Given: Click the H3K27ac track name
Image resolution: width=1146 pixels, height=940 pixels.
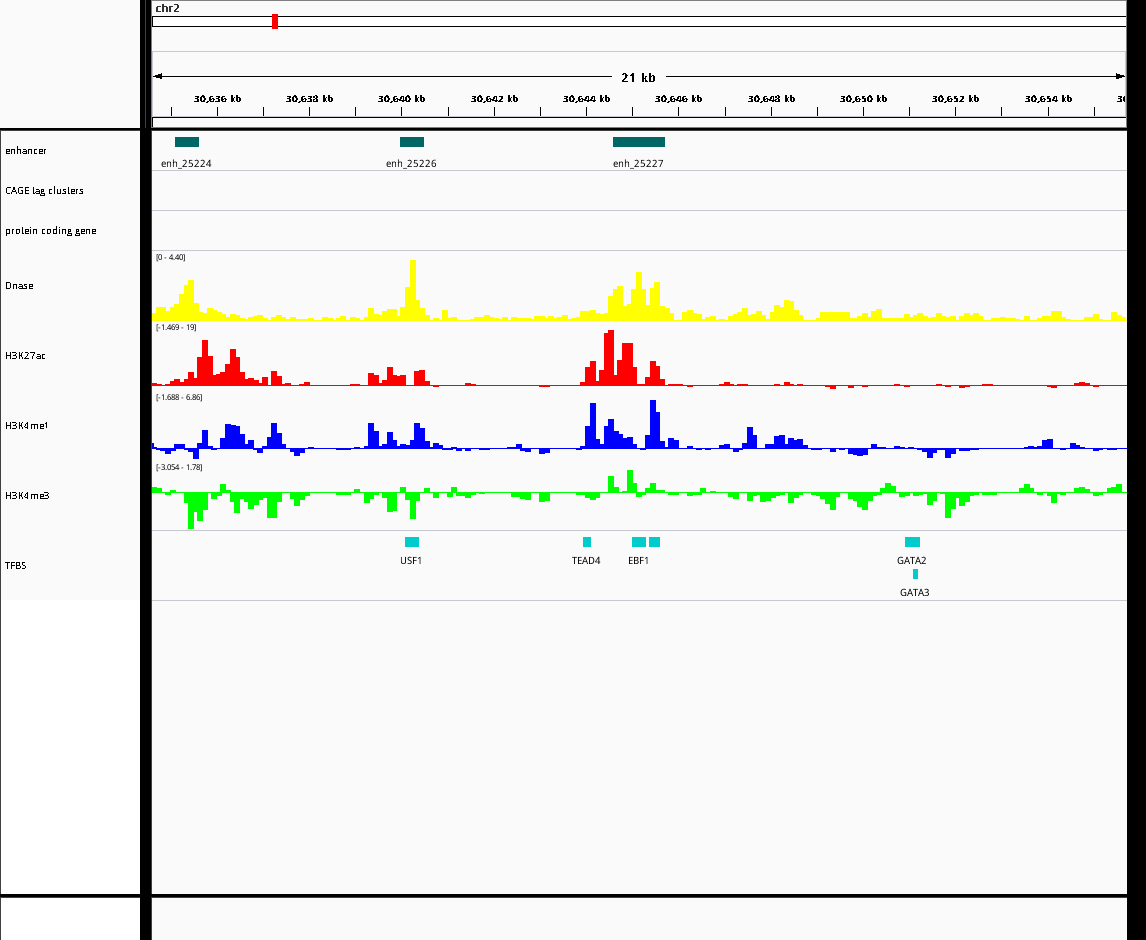Looking at the screenshot, I should [25, 356].
